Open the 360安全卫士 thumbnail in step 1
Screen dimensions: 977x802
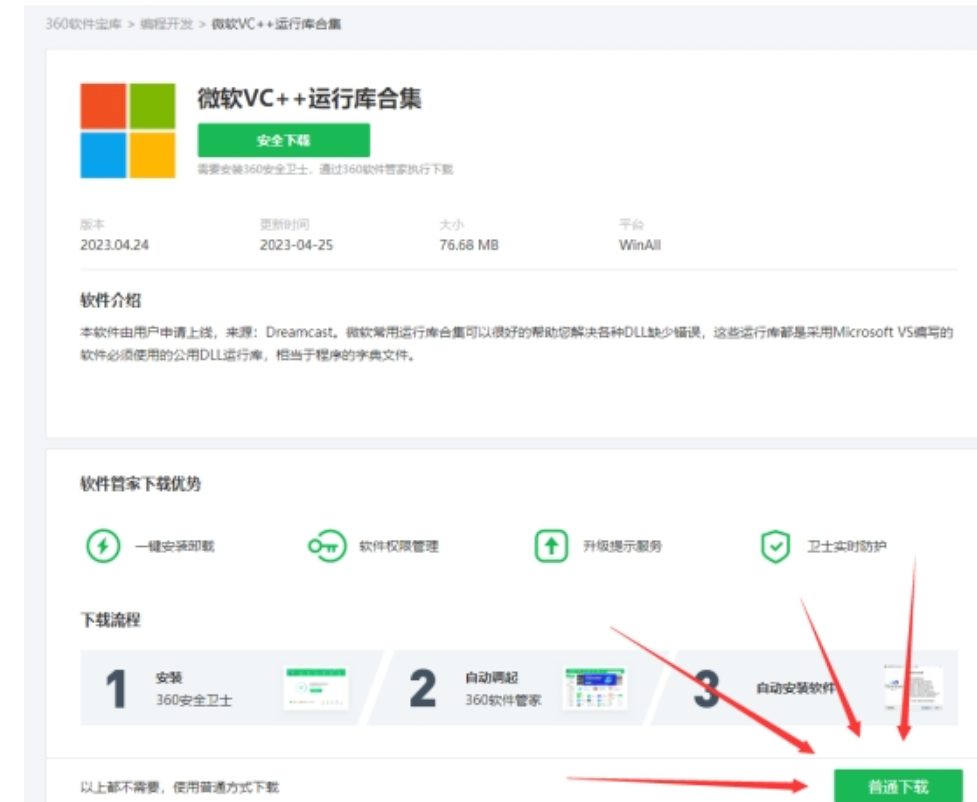[316, 688]
